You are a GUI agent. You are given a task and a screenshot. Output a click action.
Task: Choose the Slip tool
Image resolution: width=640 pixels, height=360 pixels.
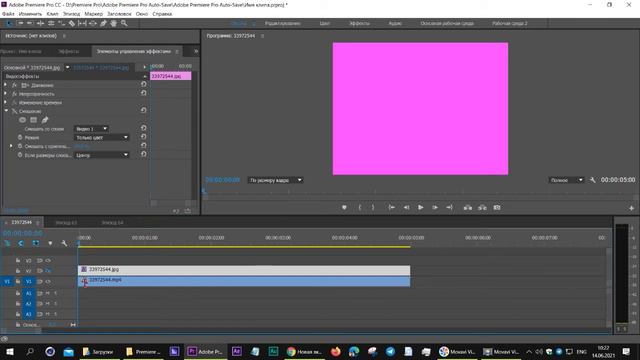[82, 24]
